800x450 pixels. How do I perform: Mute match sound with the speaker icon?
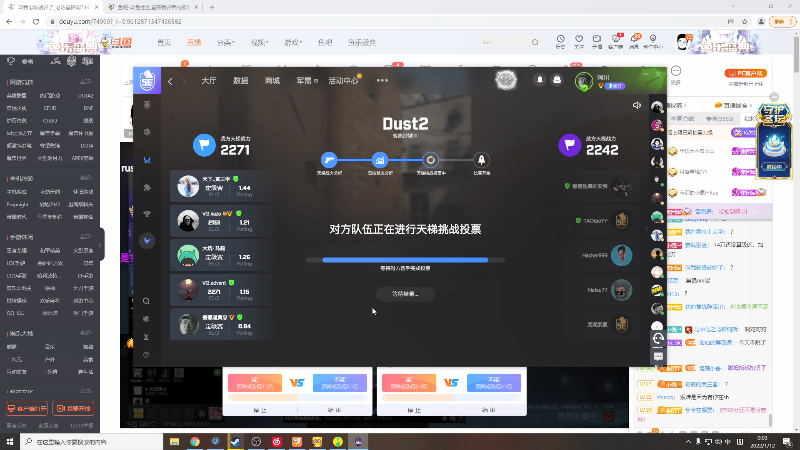click(636, 106)
